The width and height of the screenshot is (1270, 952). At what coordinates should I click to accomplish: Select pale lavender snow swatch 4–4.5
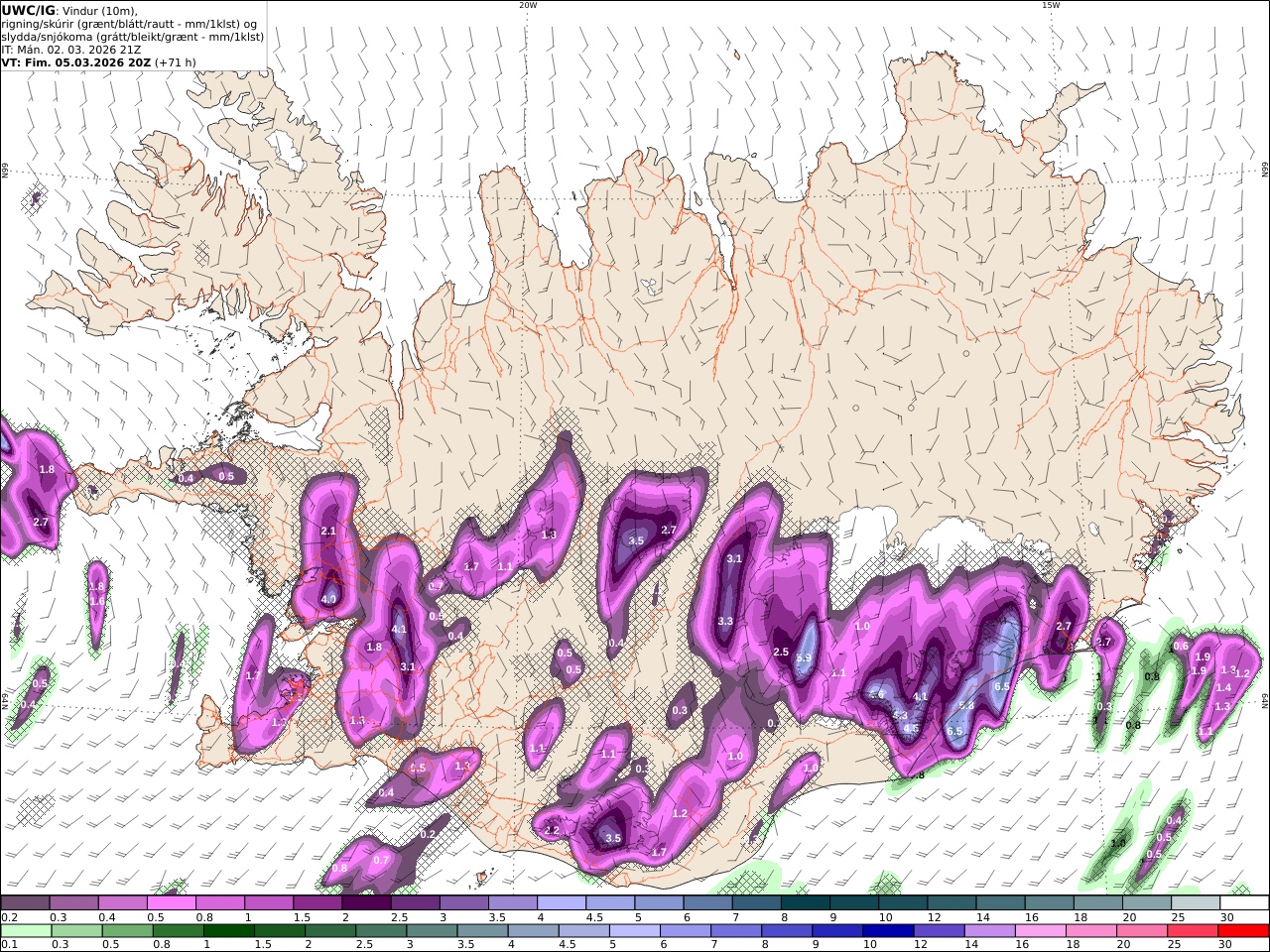[561, 902]
